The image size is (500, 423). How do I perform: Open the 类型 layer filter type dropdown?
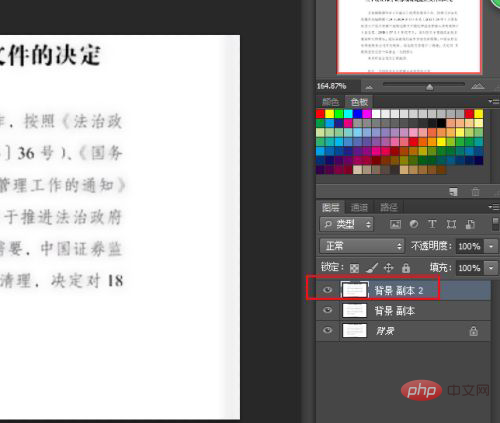pos(347,224)
